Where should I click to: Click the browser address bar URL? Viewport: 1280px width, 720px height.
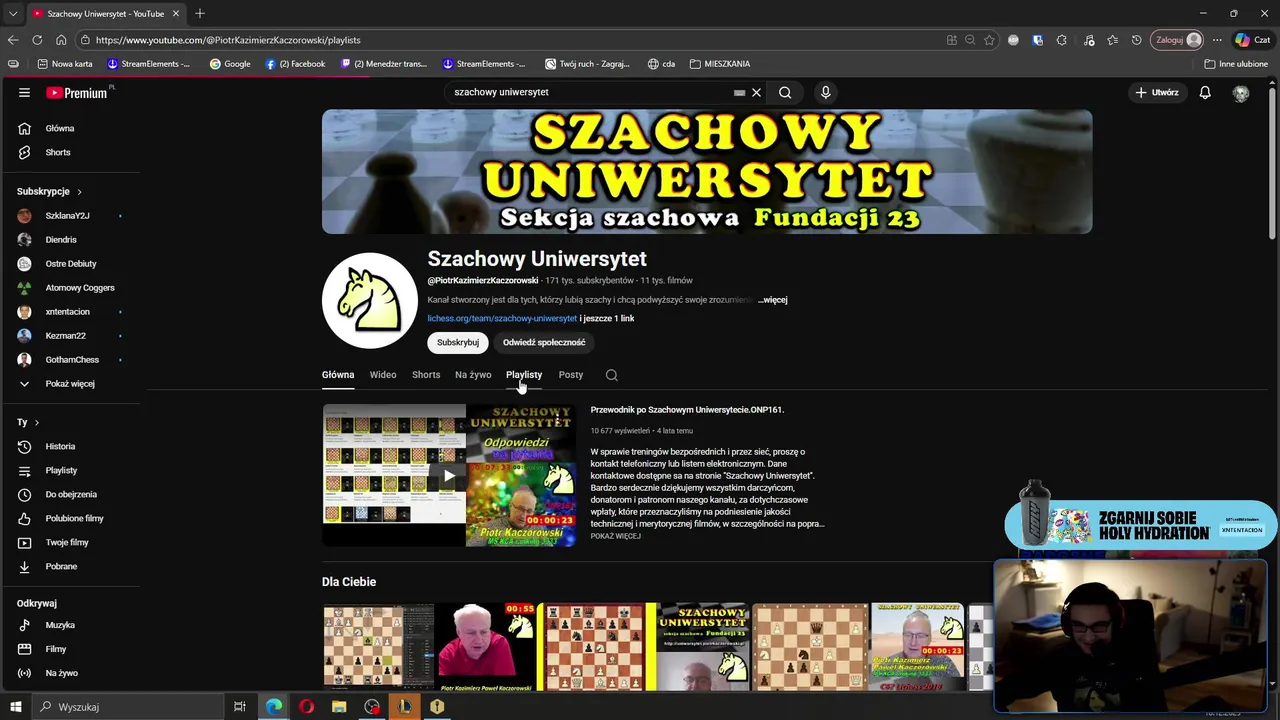(228, 40)
